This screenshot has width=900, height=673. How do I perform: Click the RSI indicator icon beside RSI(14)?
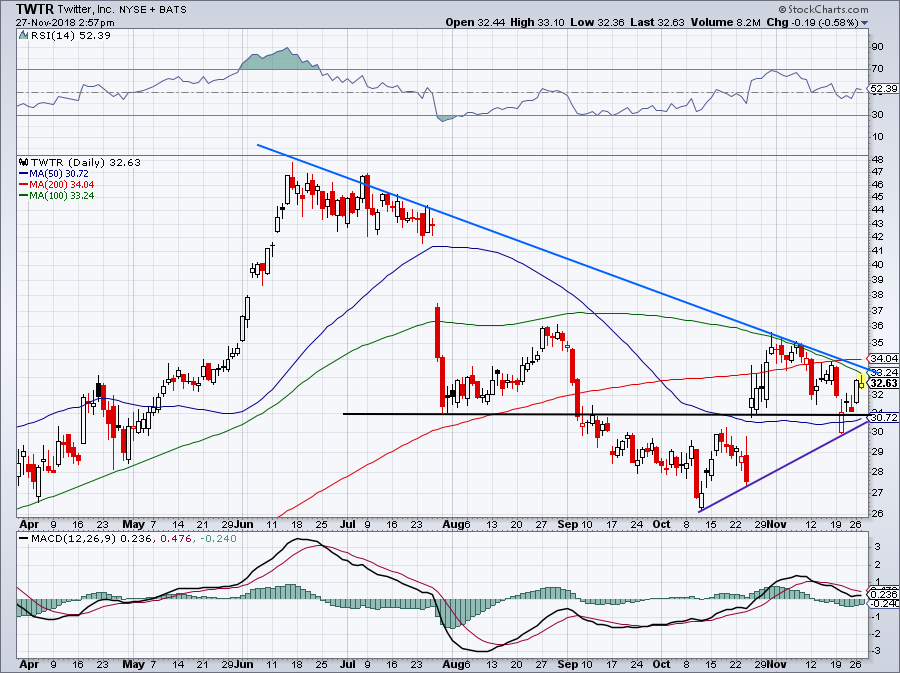[x=23, y=35]
